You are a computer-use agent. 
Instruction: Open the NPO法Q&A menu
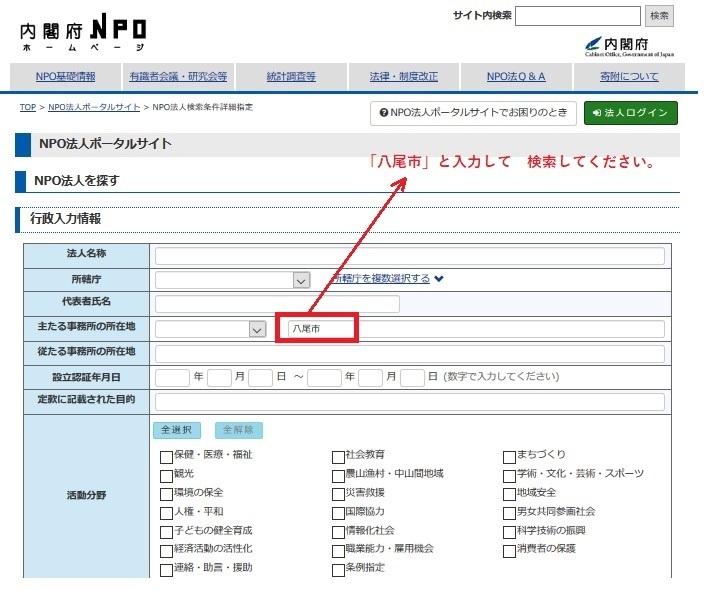[x=516, y=76]
